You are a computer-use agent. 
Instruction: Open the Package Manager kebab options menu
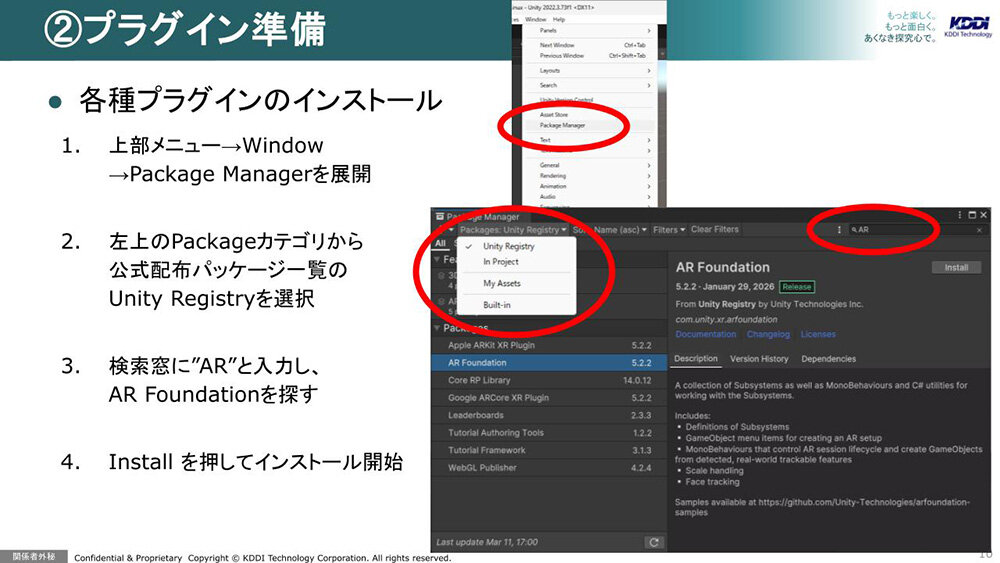pos(959,215)
